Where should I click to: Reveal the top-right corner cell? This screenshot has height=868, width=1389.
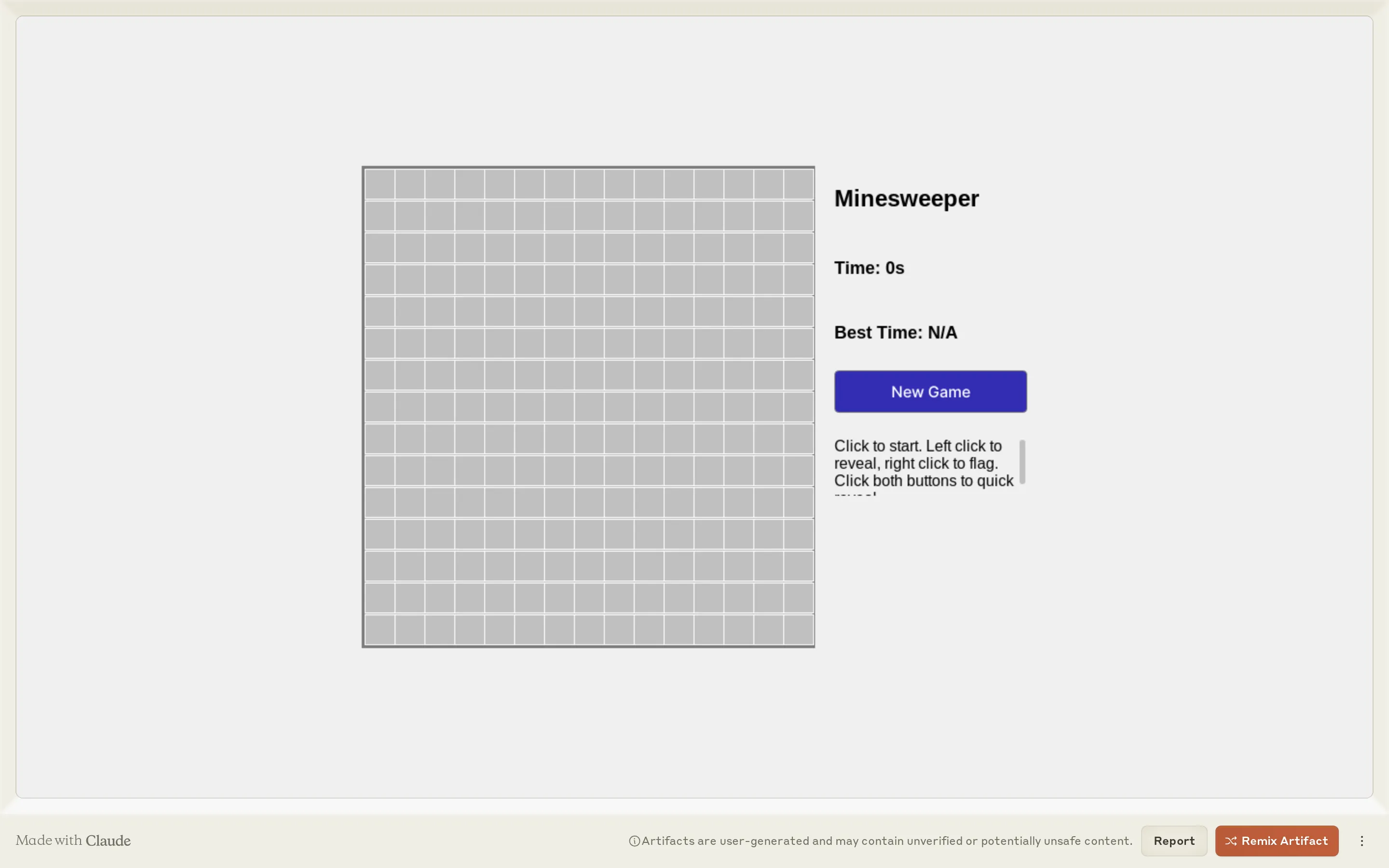coord(798,184)
